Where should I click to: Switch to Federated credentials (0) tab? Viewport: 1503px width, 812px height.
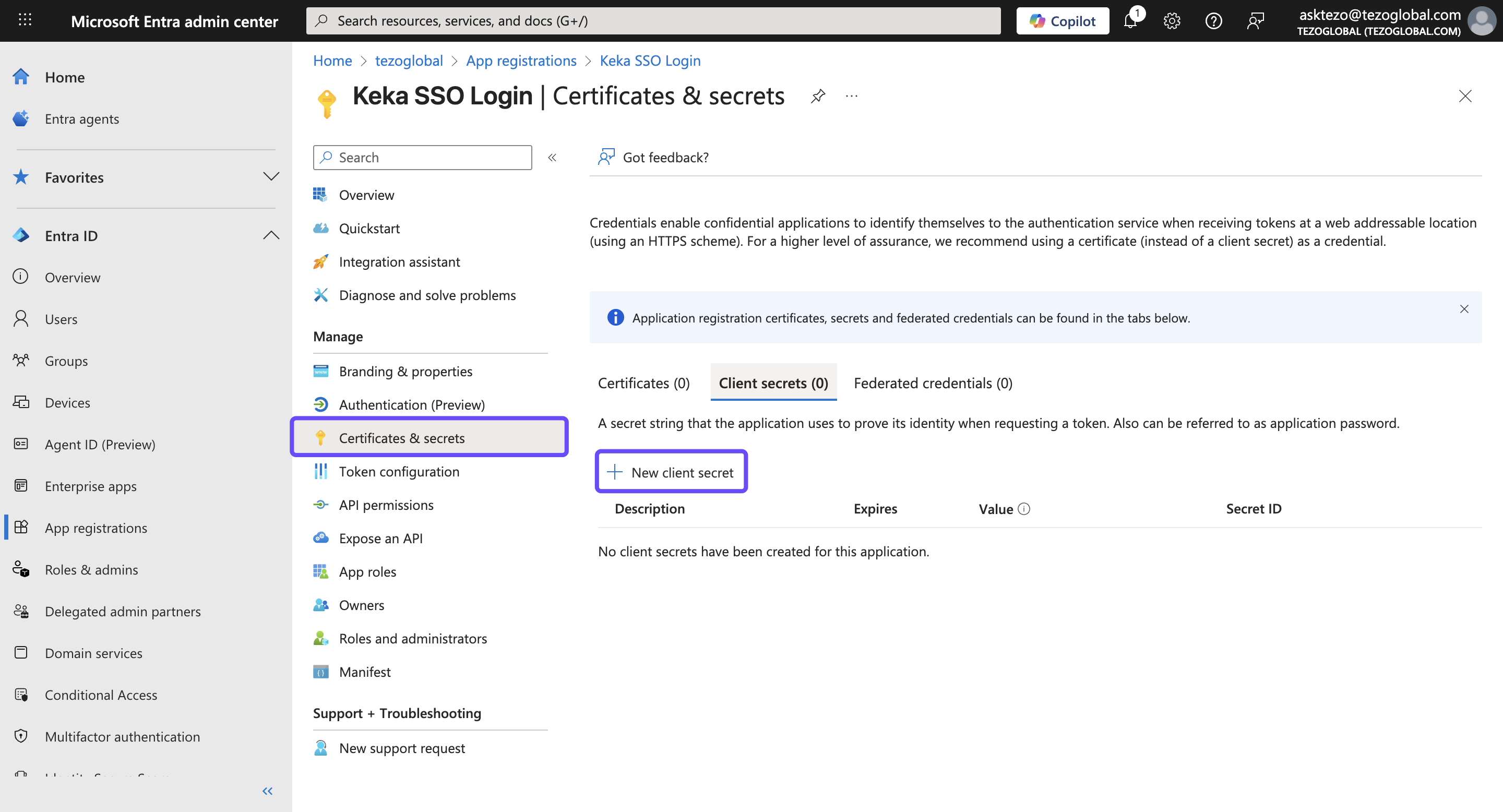(933, 383)
